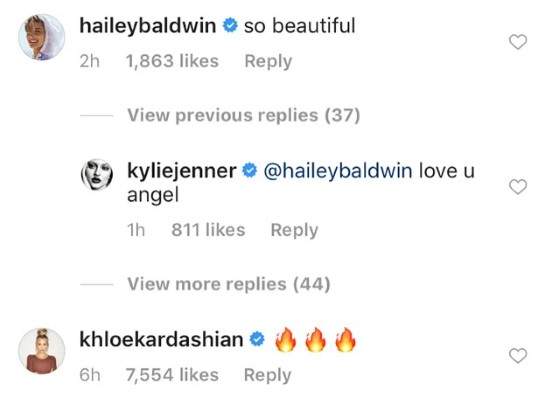Open the kyliejenner username link
560x405 pixels.
[182, 171]
